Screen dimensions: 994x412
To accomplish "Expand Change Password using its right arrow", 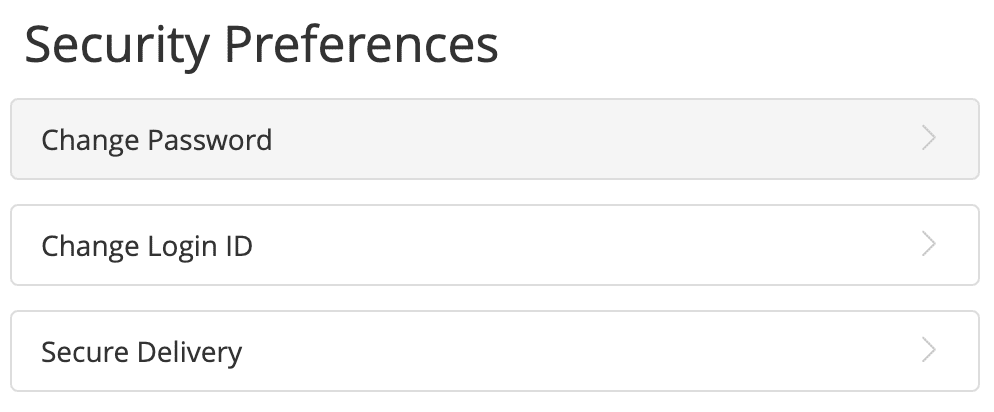I will pyautogui.click(x=929, y=139).
